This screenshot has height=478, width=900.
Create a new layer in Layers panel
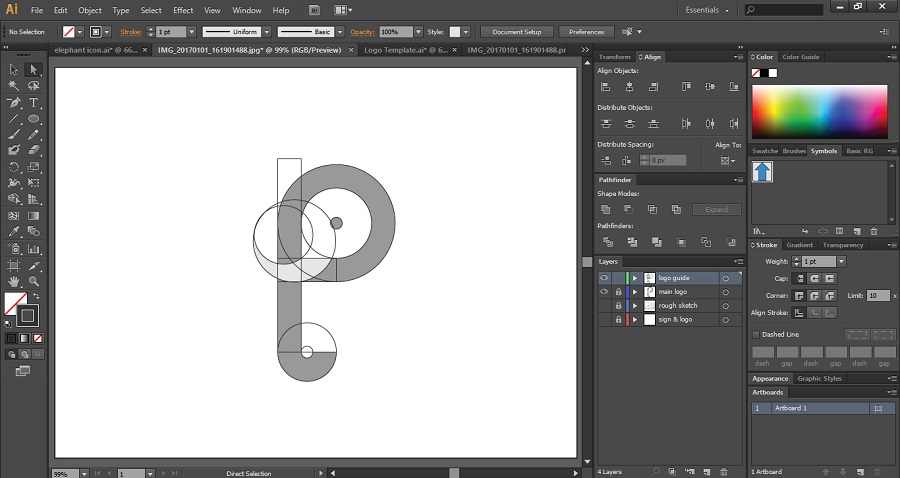[x=707, y=472]
